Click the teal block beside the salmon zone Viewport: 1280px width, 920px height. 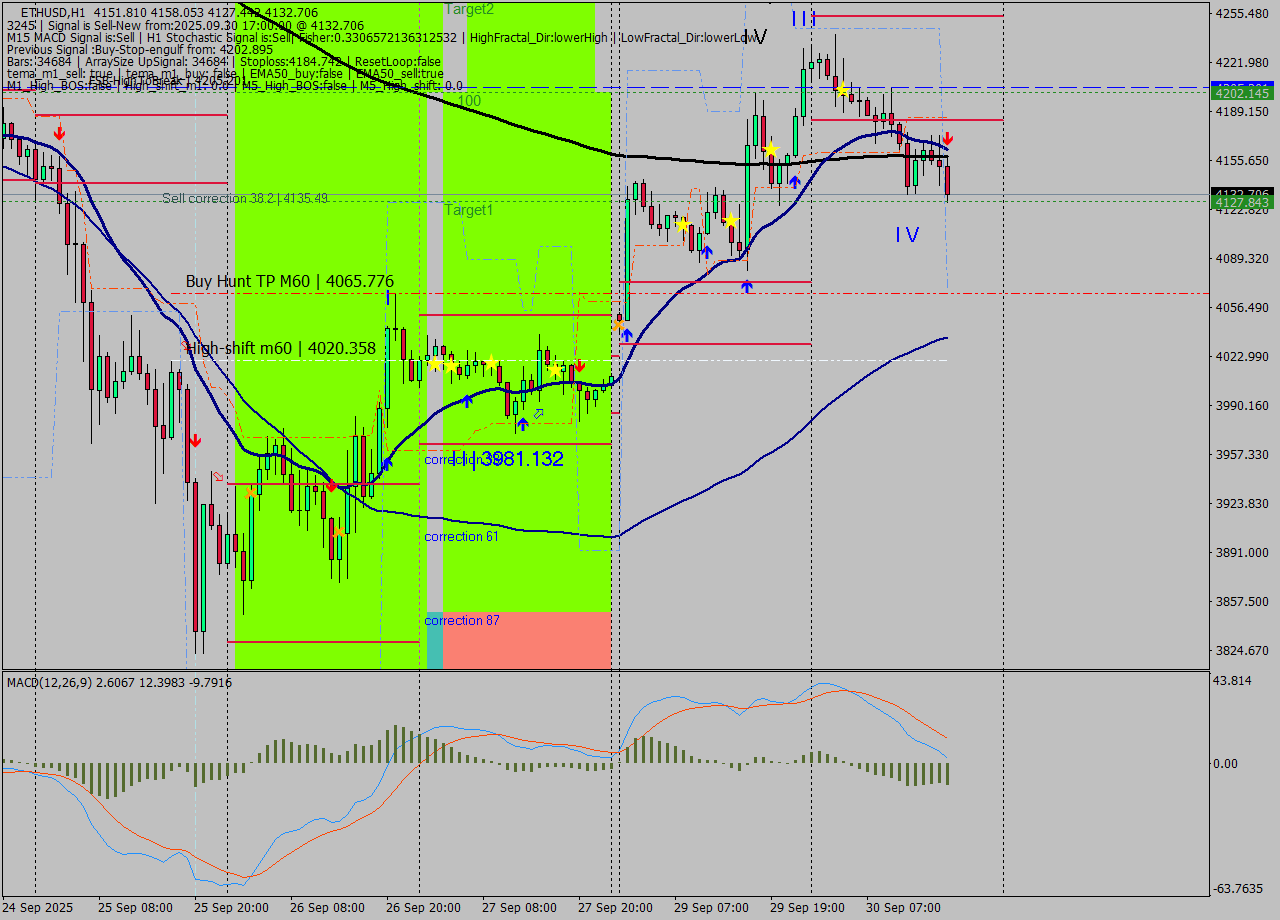pyautogui.click(x=435, y=640)
